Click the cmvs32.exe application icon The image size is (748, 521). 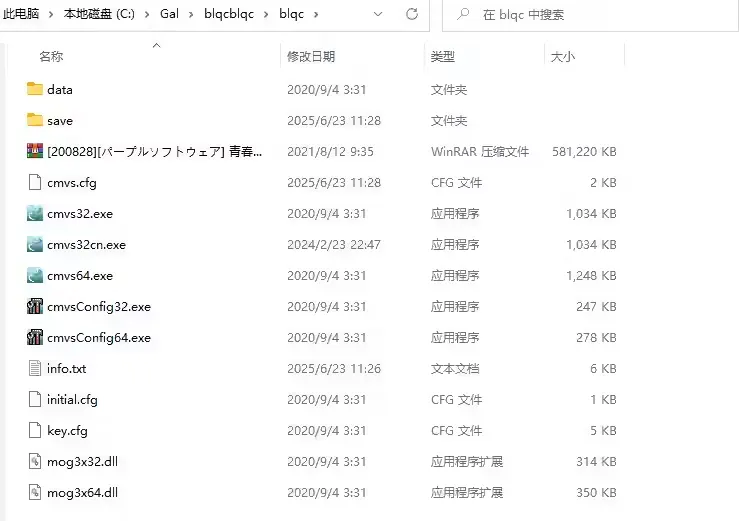pos(35,213)
